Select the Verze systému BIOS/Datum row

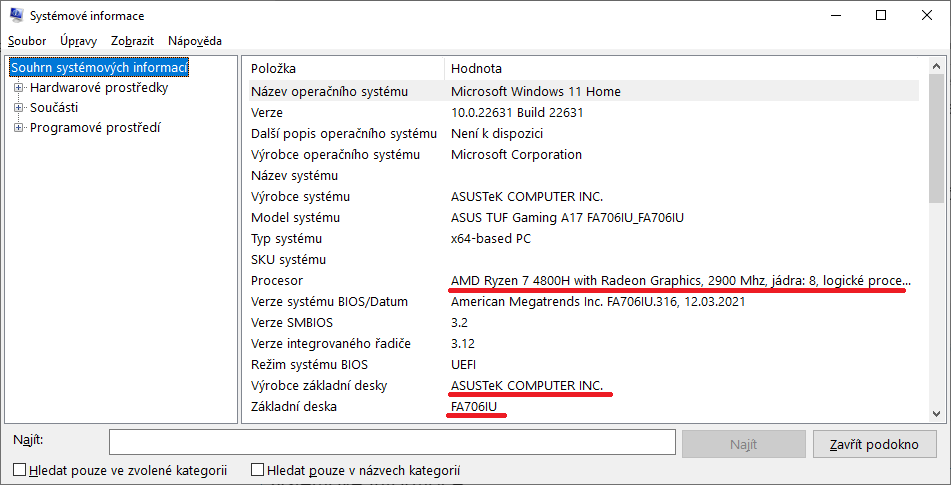[x=583, y=301]
